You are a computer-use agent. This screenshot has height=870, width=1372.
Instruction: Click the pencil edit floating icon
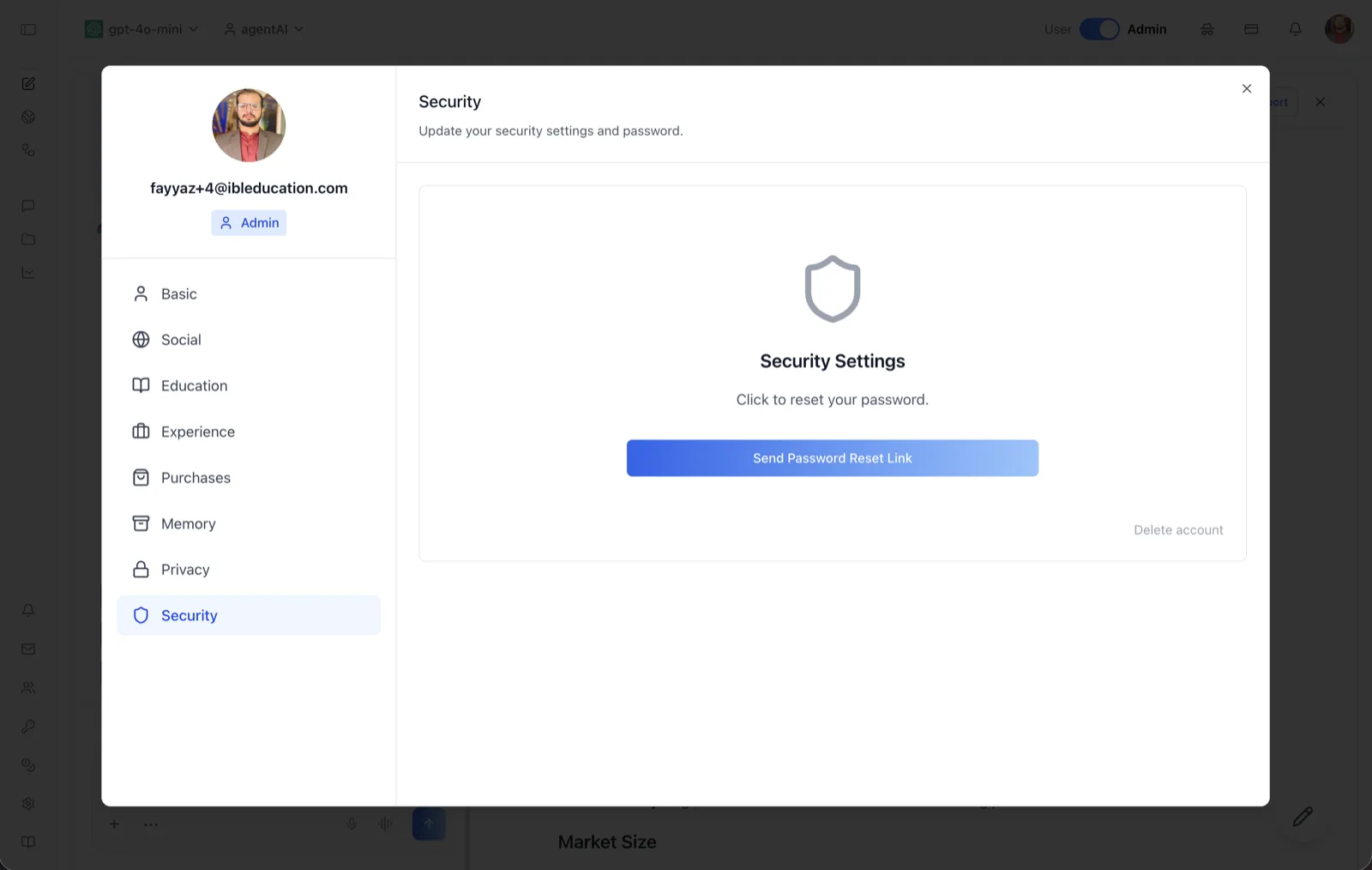(x=1303, y=817)
